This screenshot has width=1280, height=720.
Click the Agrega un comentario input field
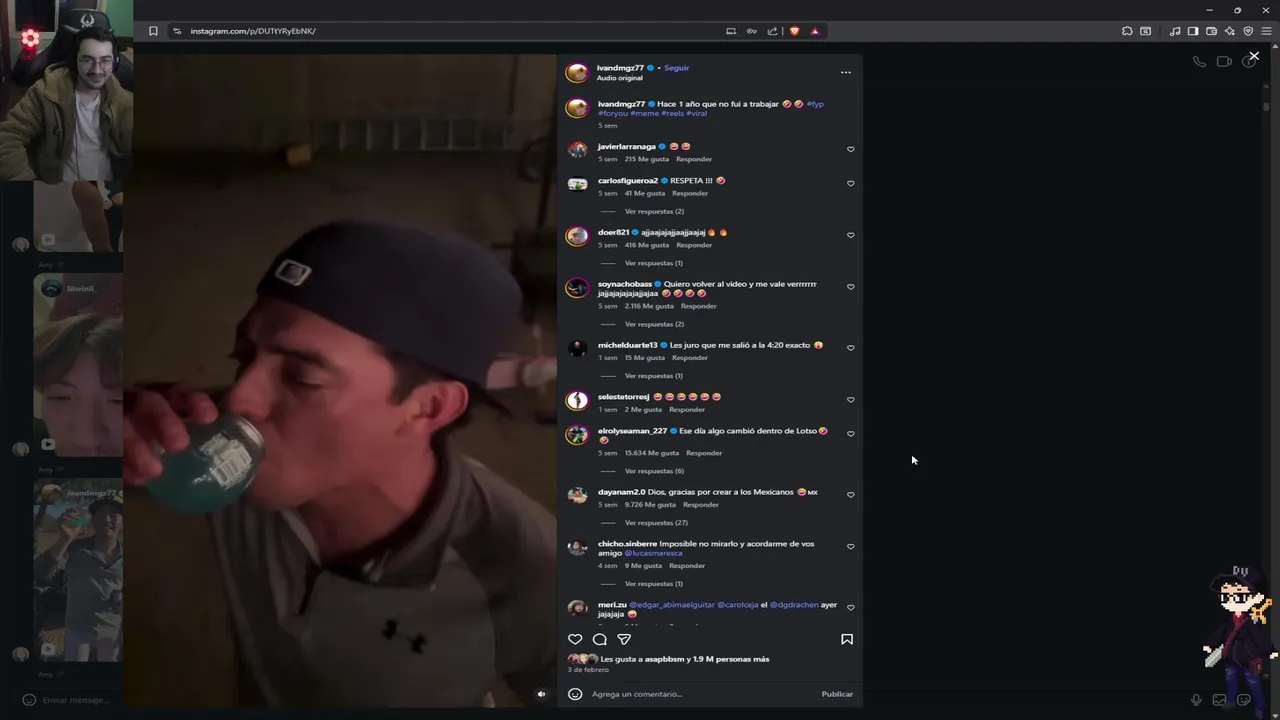pyautogui.click(x=700, y=694)
